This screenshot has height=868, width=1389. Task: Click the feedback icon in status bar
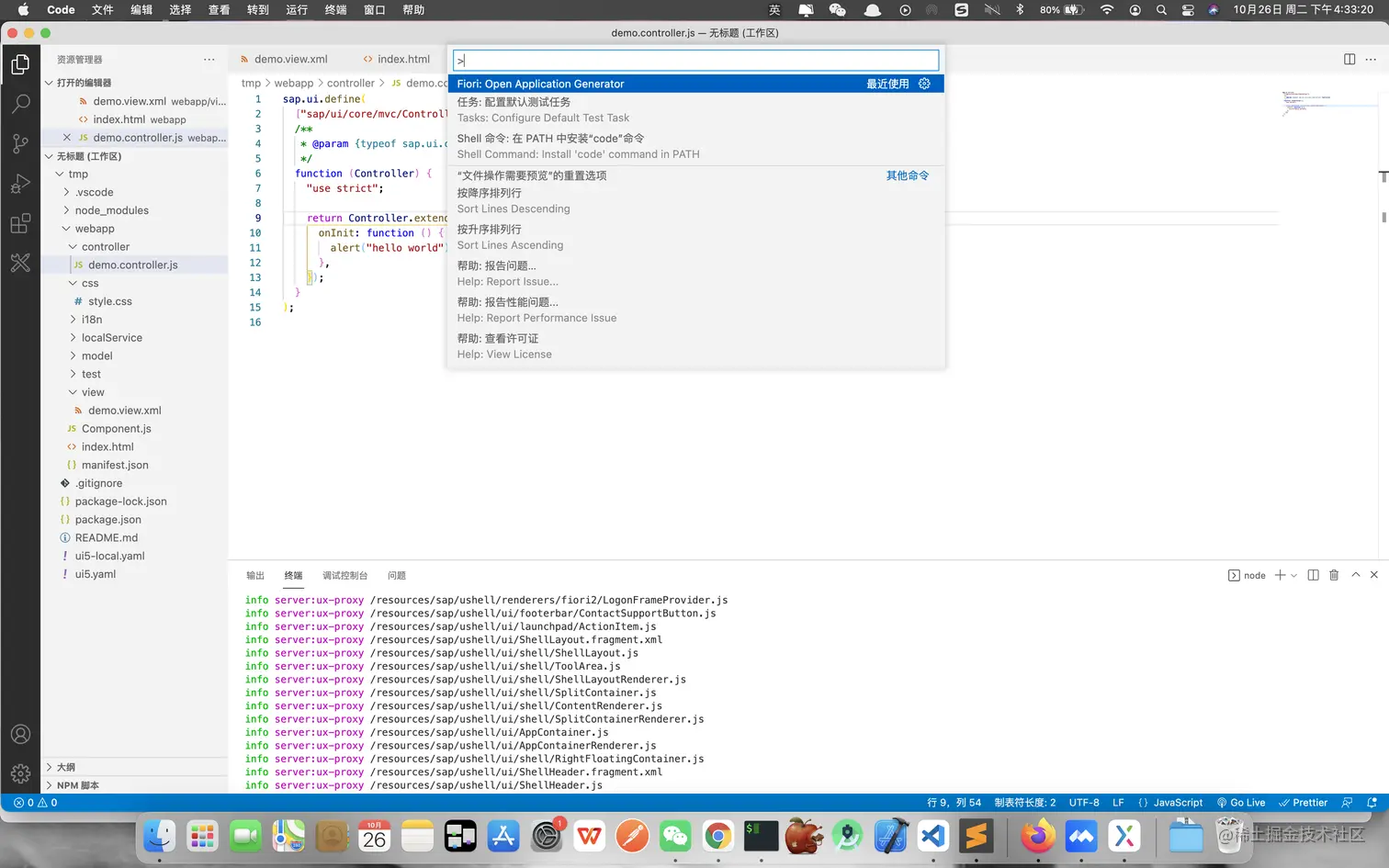point(1347,803)
